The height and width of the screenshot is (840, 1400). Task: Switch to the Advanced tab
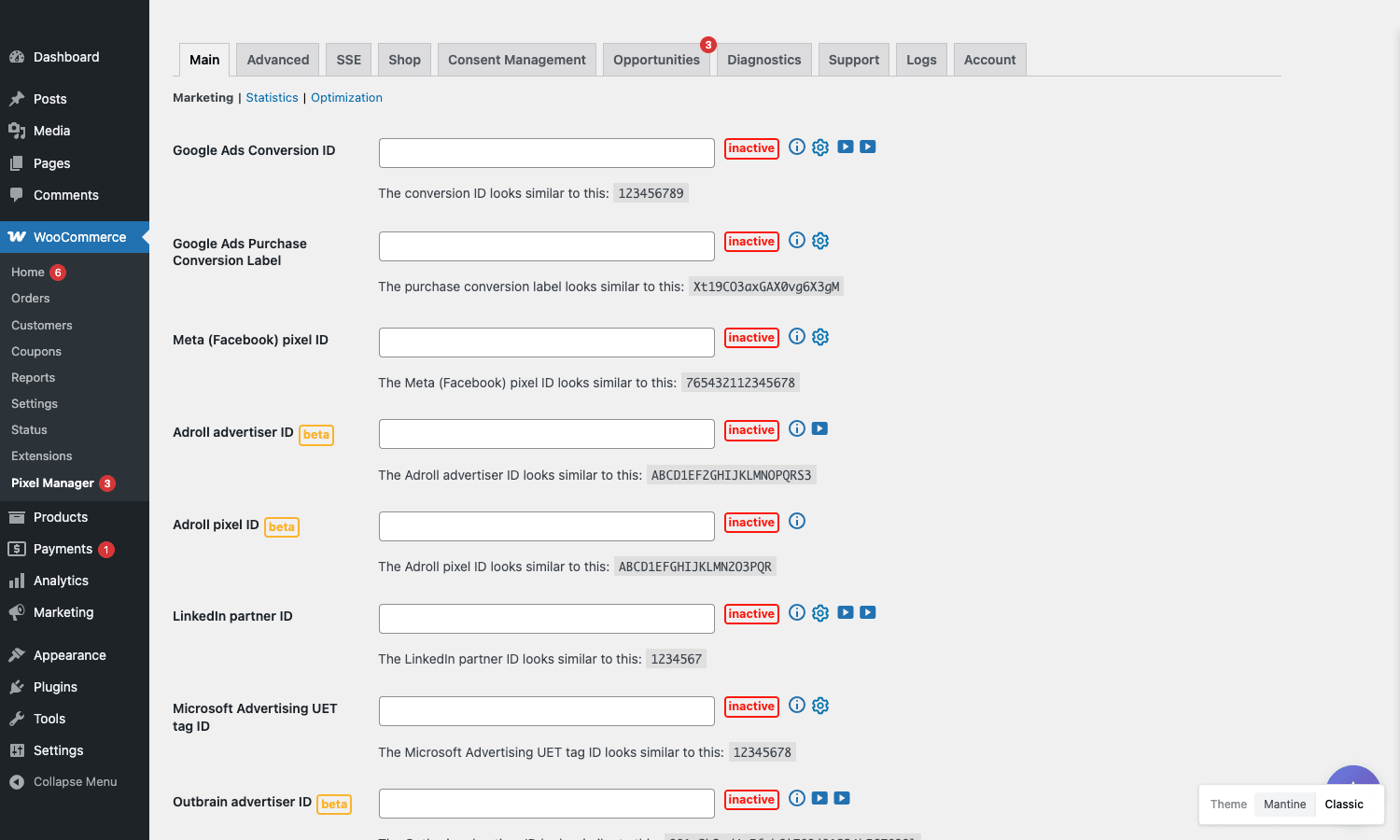278,60
